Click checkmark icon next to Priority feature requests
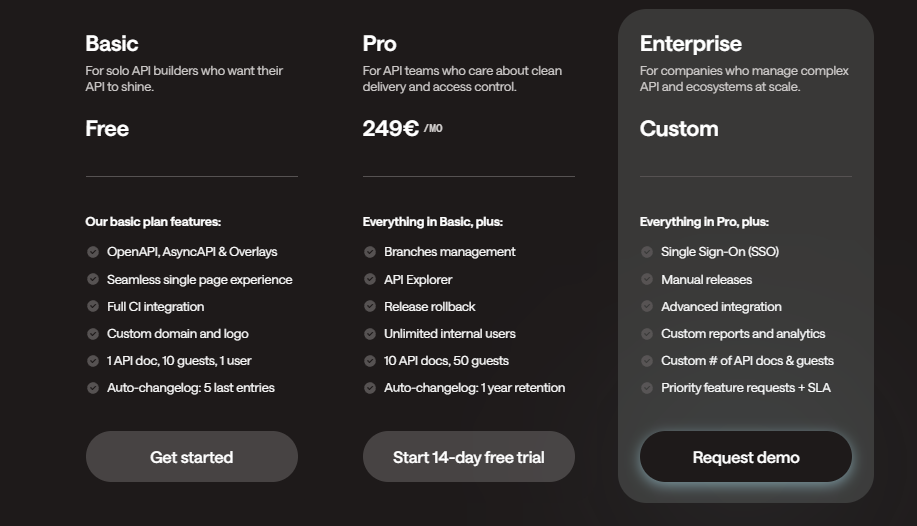The width and height of the screenshot is (917, 526). click(647, 388)
